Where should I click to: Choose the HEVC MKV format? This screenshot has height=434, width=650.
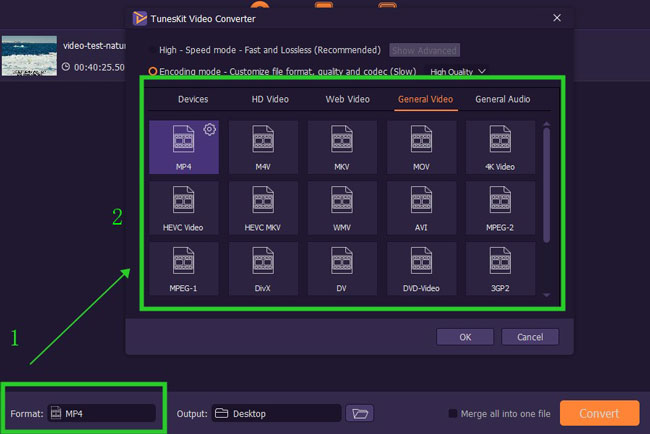coord(263,208)
